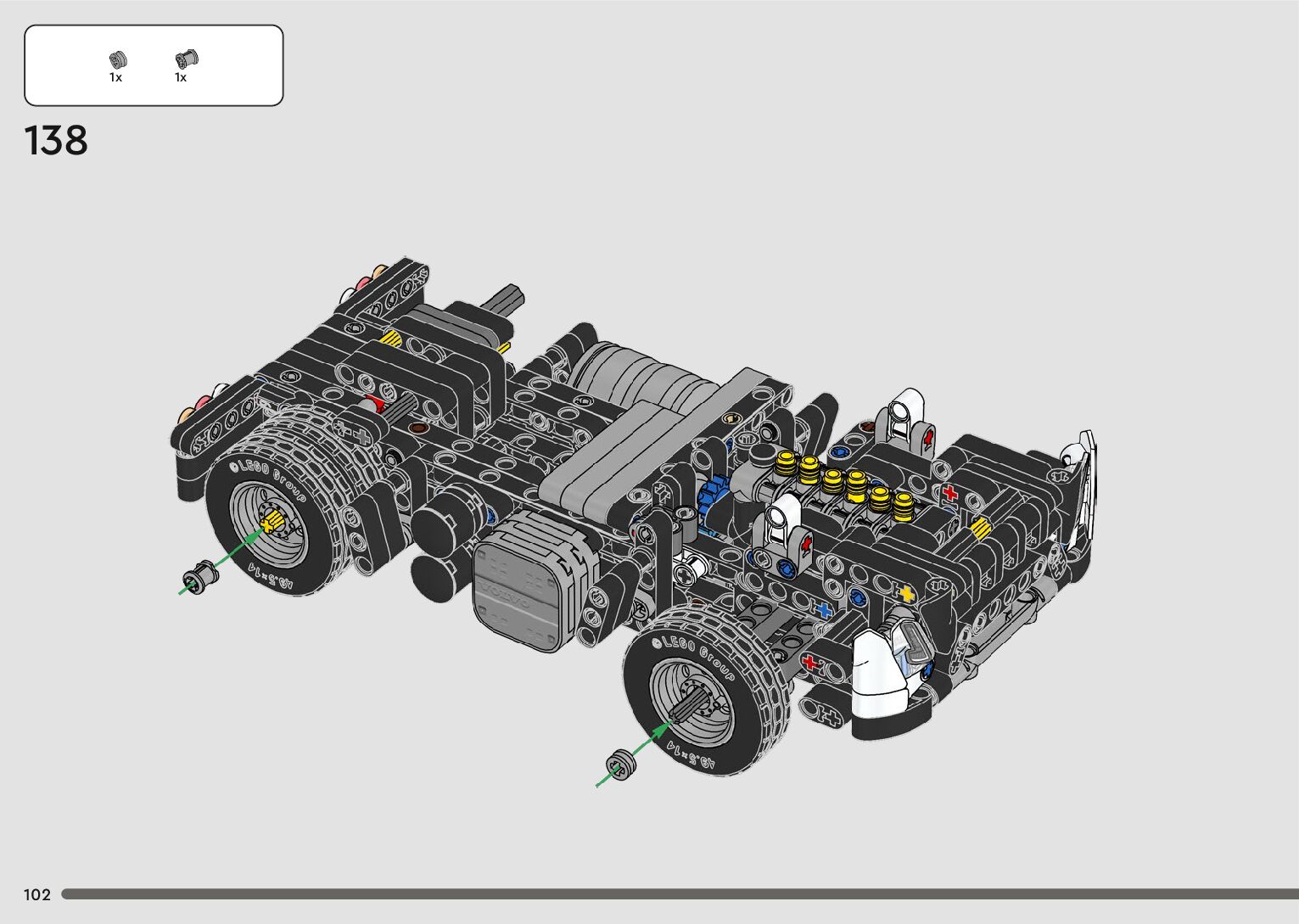This screenshot has height=924, width=1299.
Task: Click the second part icon in the parts box
Action: [185, 59]
